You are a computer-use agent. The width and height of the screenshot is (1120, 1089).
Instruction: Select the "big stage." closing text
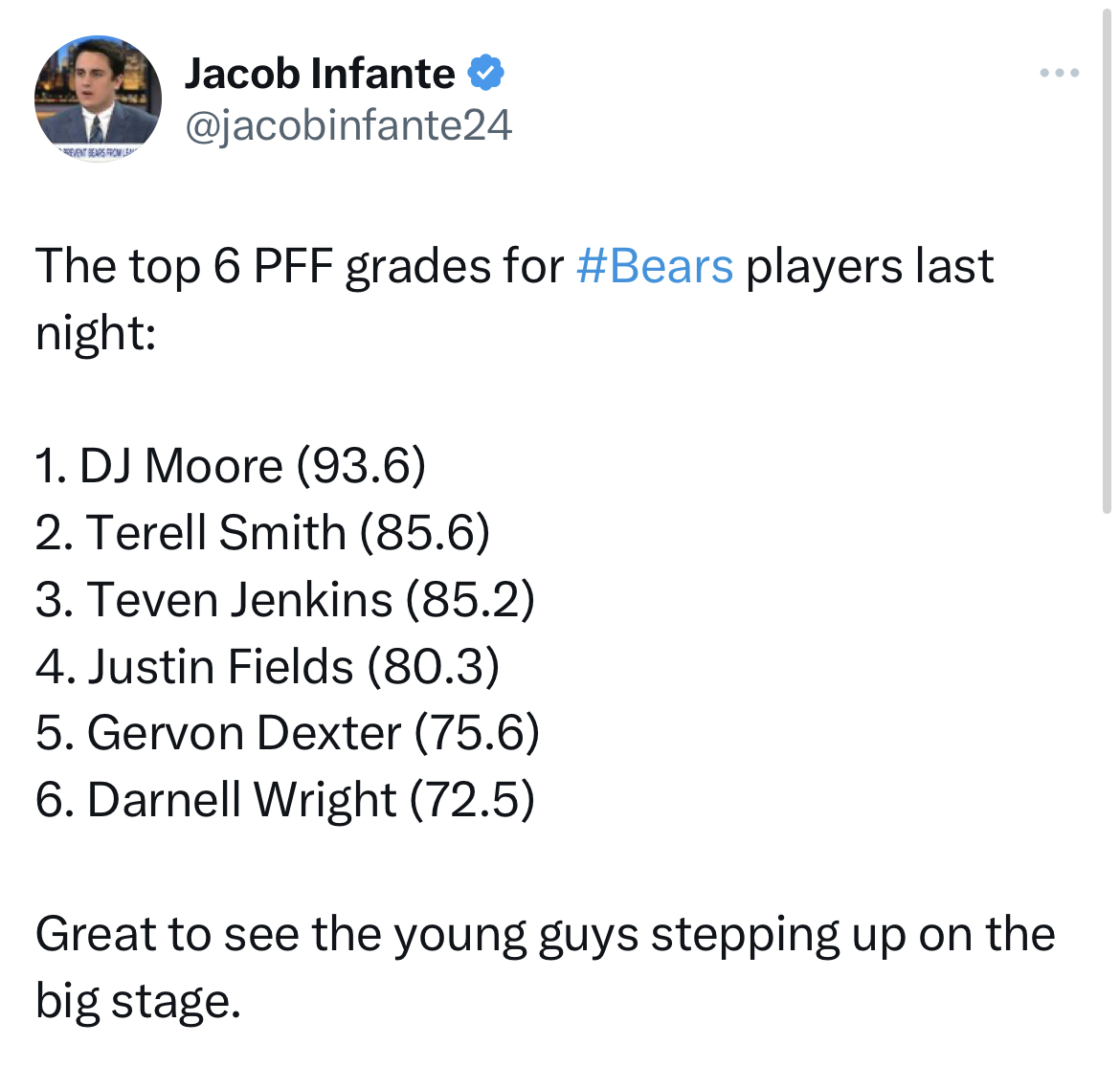[x=138, y=1000]
